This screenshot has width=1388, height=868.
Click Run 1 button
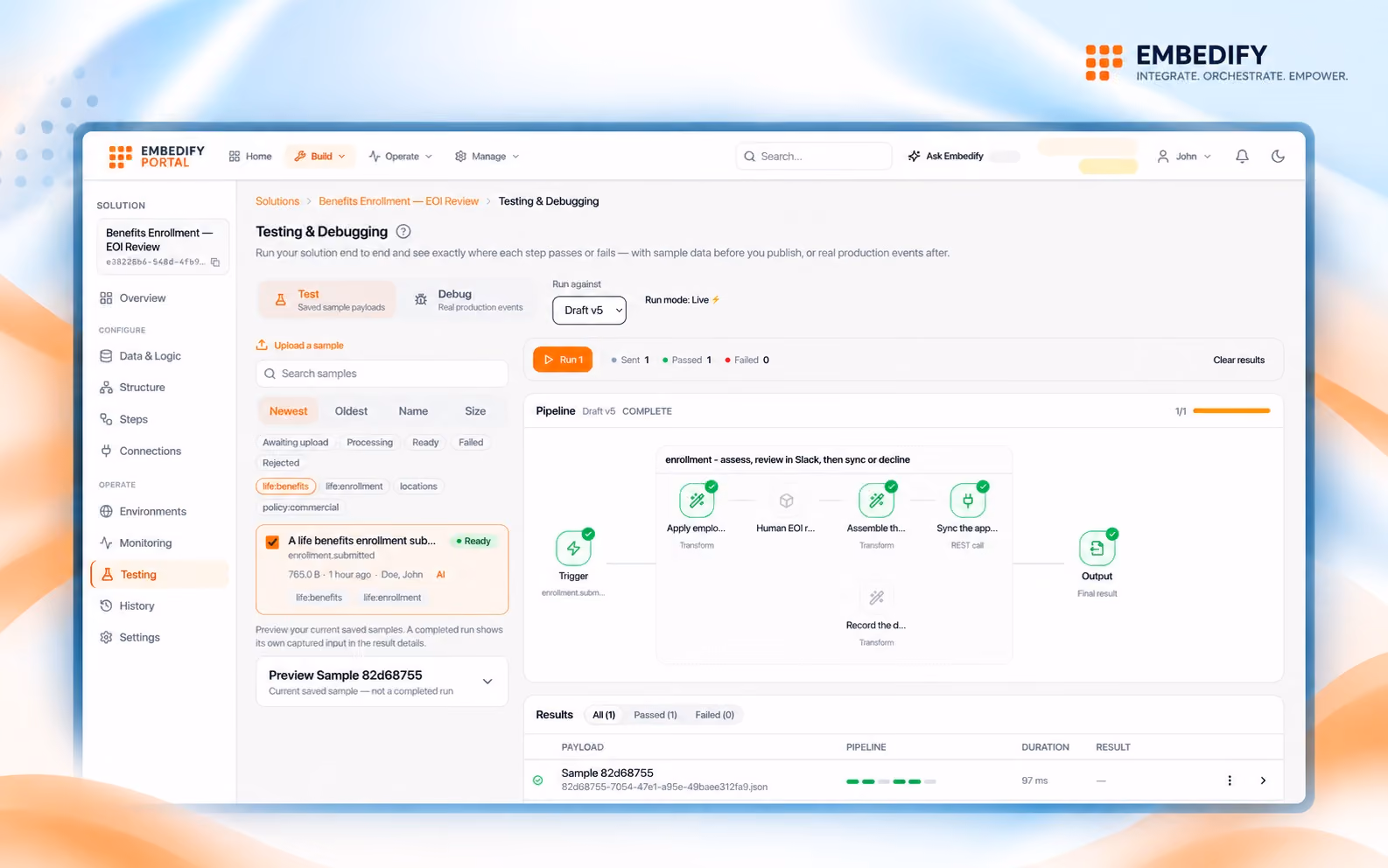point(563,360)
